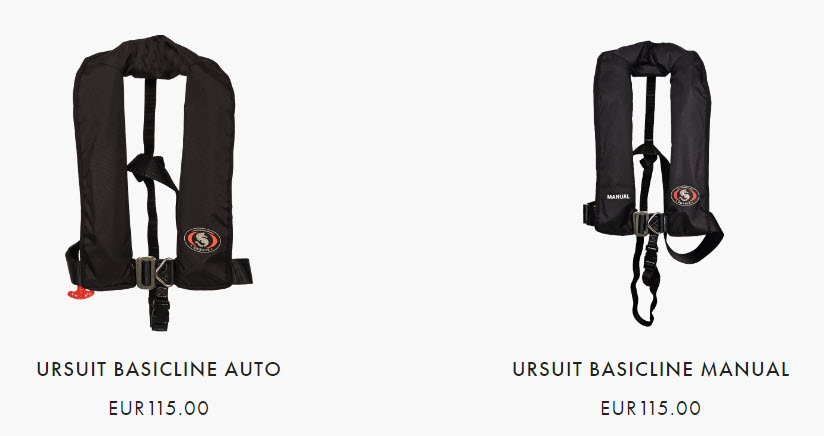Click the metal waist buckle on Auto vest
The height and width of the screenshot is (436, 824).
point(154,273)
